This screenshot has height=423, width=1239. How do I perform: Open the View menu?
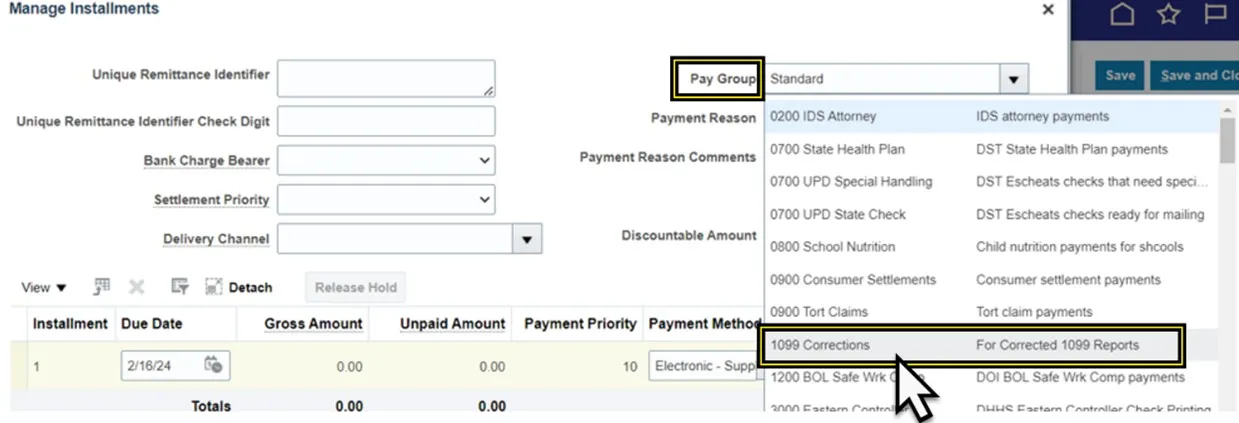tap(45, 287)
